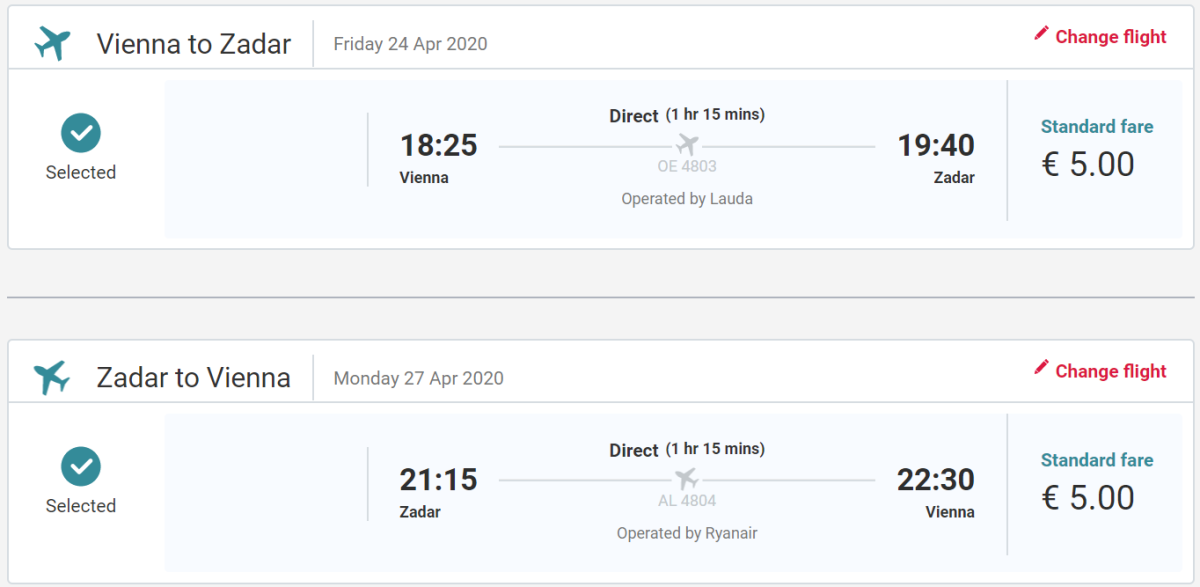
Task: Toggle the Selected checkmark for the Zadar to Vienna flight
Action: [x=81, y=467]
